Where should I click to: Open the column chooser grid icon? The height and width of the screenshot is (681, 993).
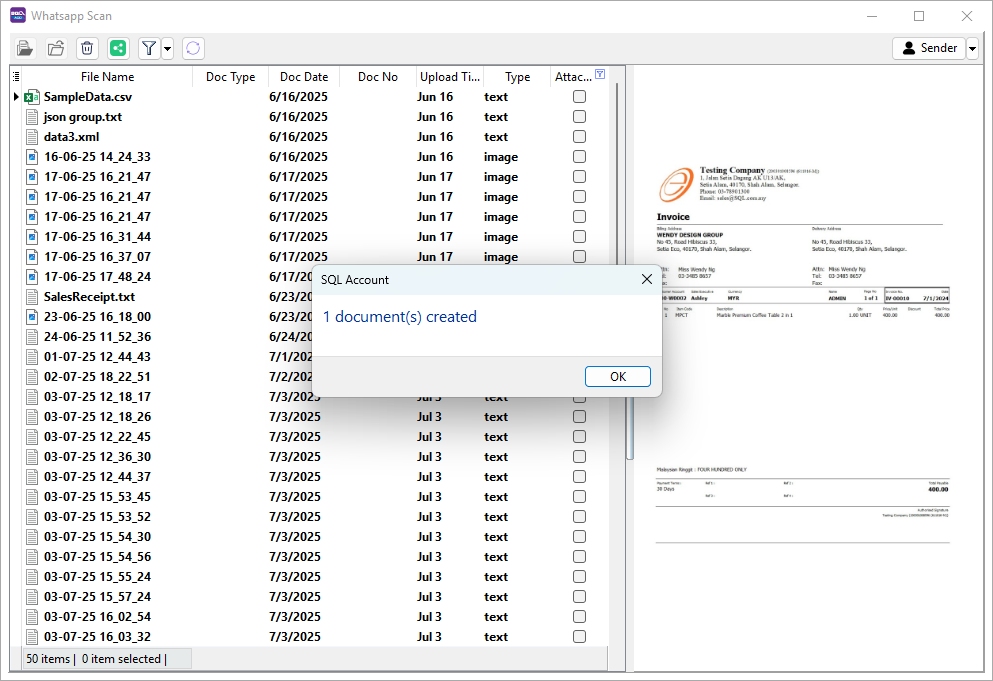16,77
